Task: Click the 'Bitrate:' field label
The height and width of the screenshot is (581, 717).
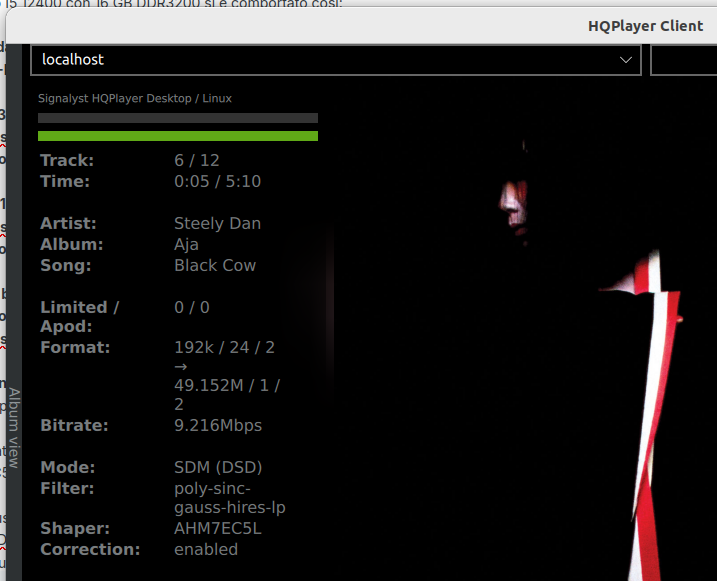Action: tap(74, 426)
